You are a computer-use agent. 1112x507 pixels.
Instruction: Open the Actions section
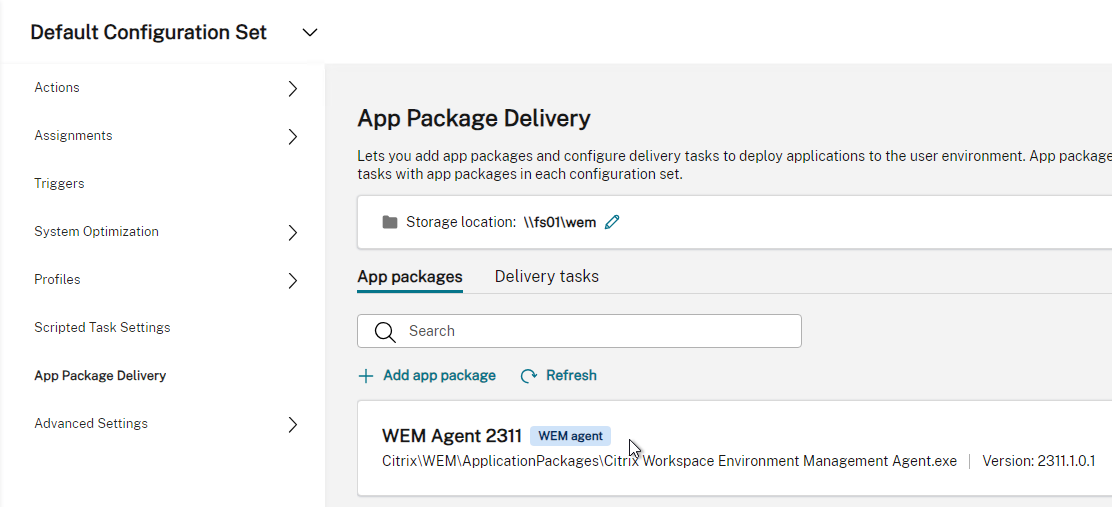pyautogui.click(x=57, y=87)
